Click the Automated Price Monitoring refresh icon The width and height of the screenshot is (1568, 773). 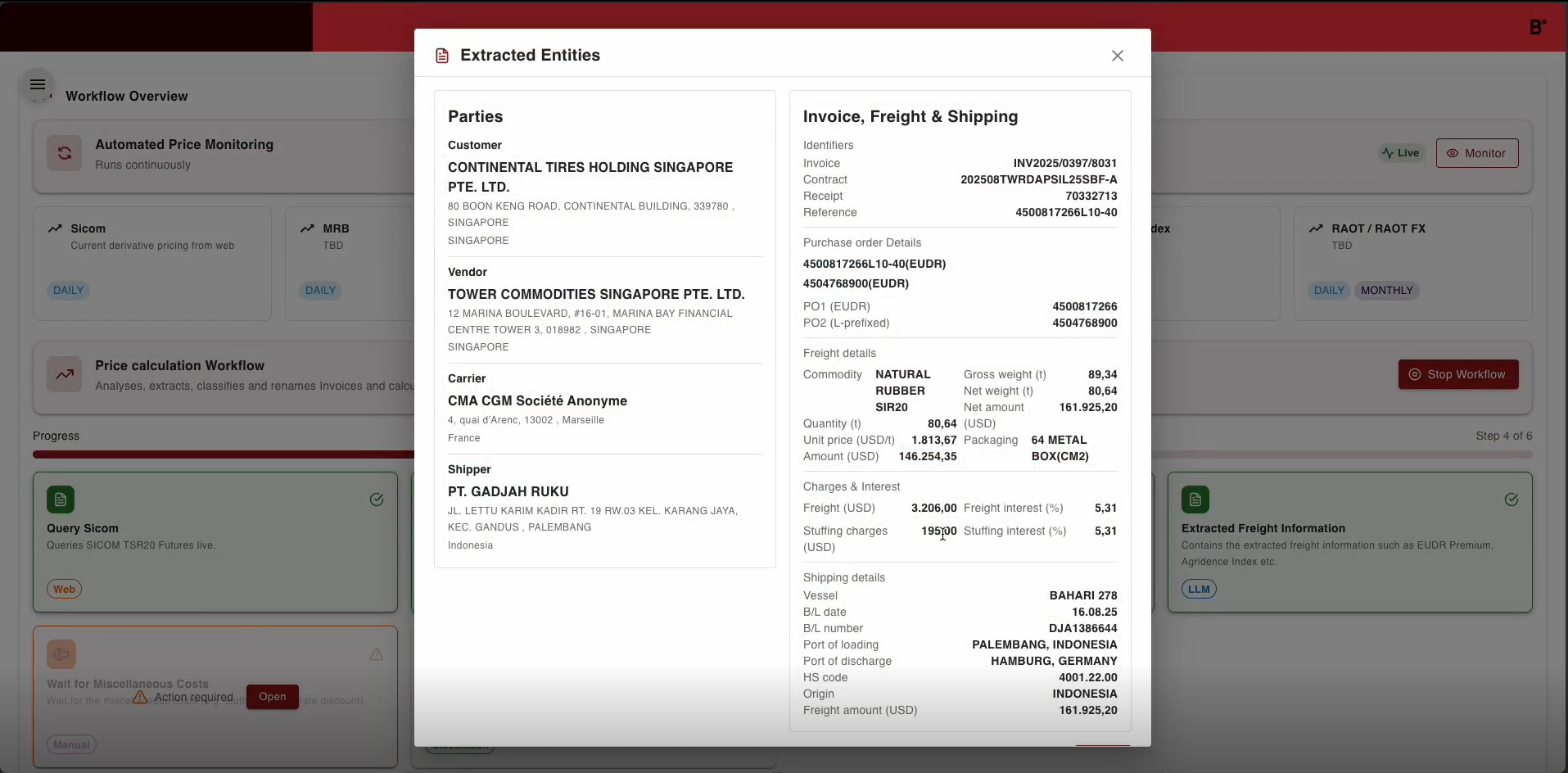click(x=64, y=153)
